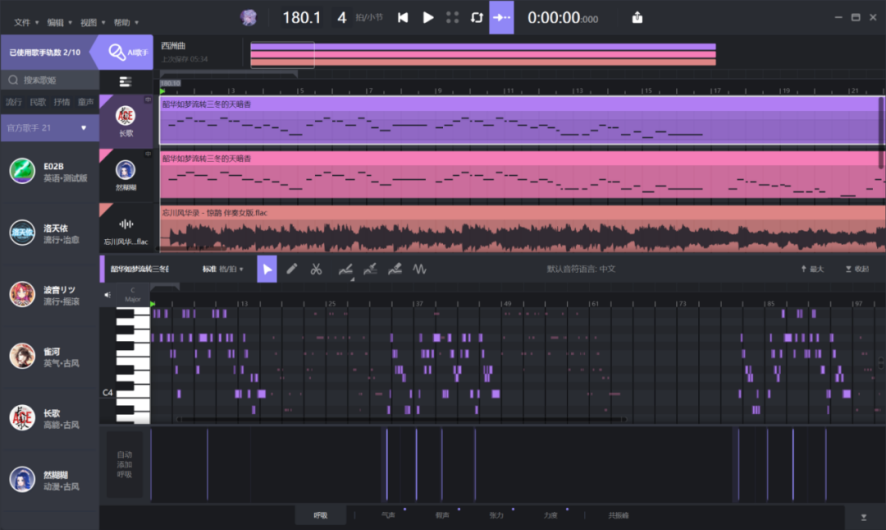Expand the 官方歌手 21 dropdown
The image size is (886, 530).
point(48,128)
